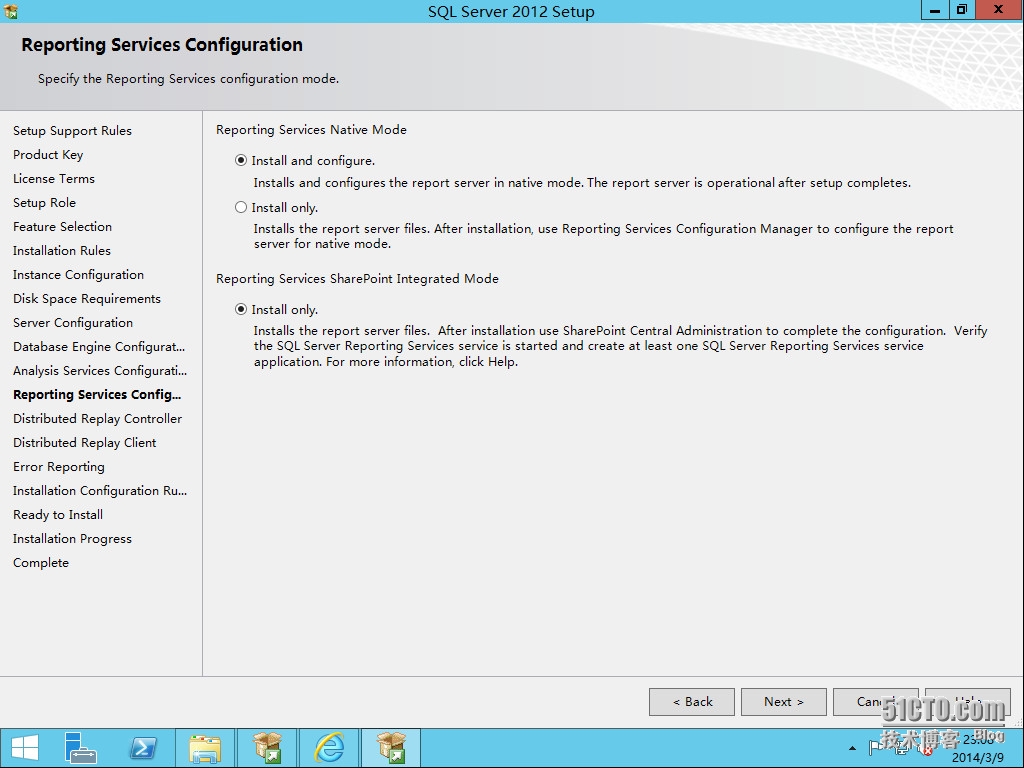
Task: Click the taskbar date 2014/3/9
Action: tap(978, 758)
